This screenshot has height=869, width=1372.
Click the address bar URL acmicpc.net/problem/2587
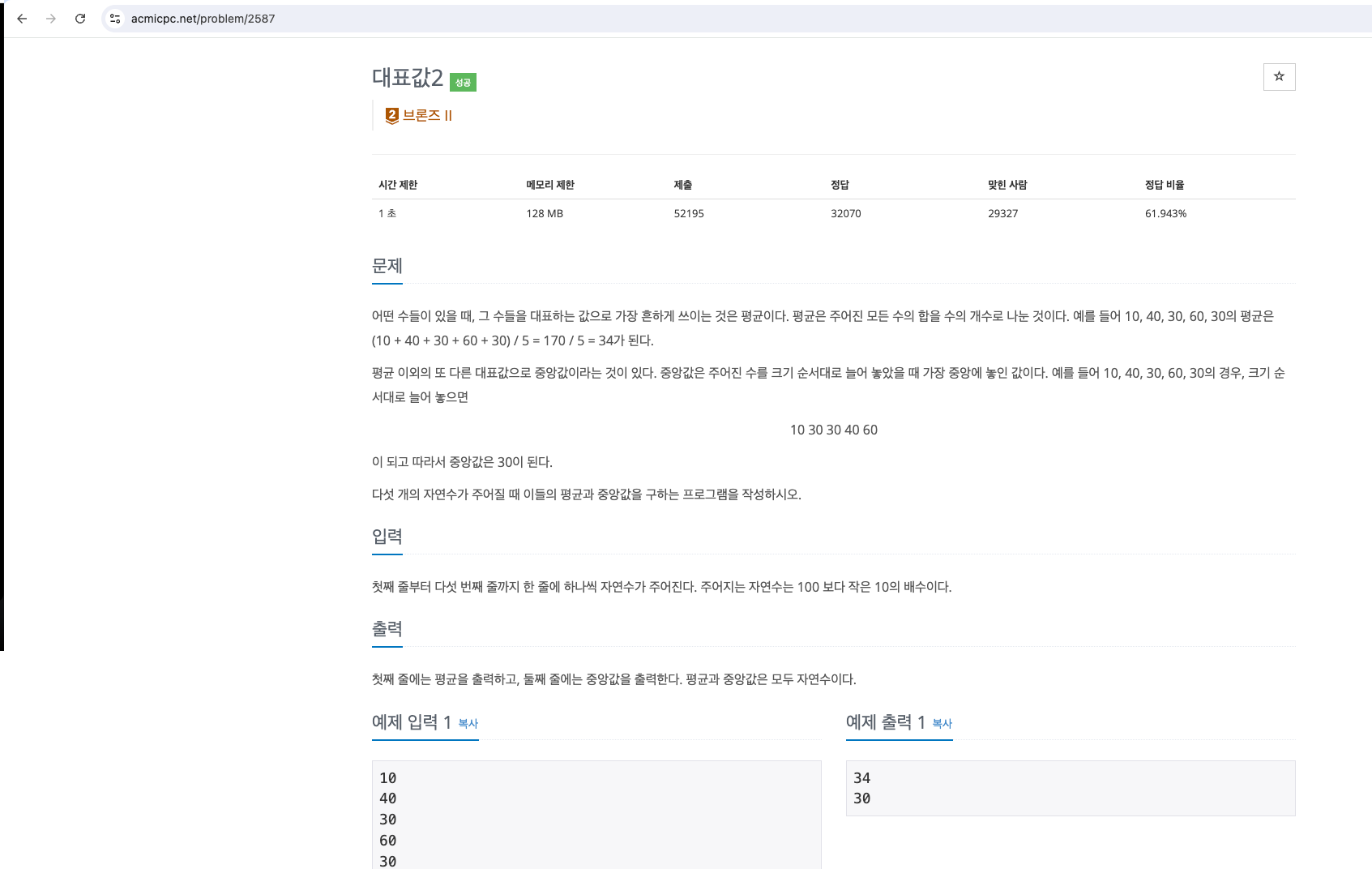click(203, 19)
